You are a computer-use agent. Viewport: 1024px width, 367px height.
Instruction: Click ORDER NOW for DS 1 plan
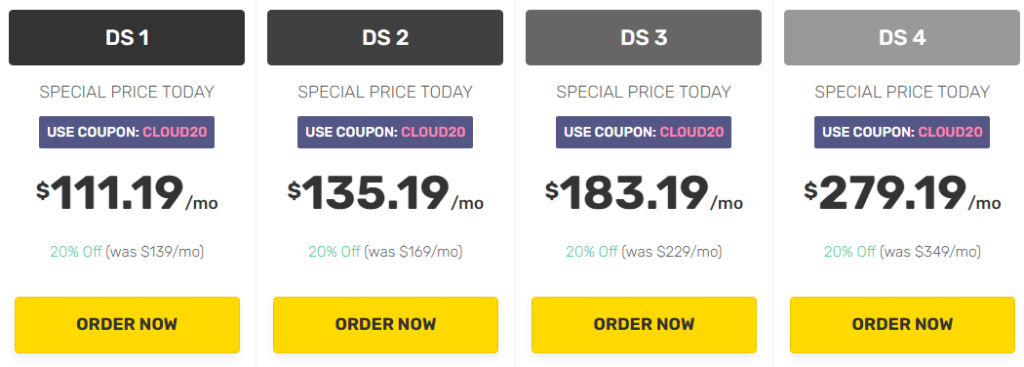tap(127, 325)
